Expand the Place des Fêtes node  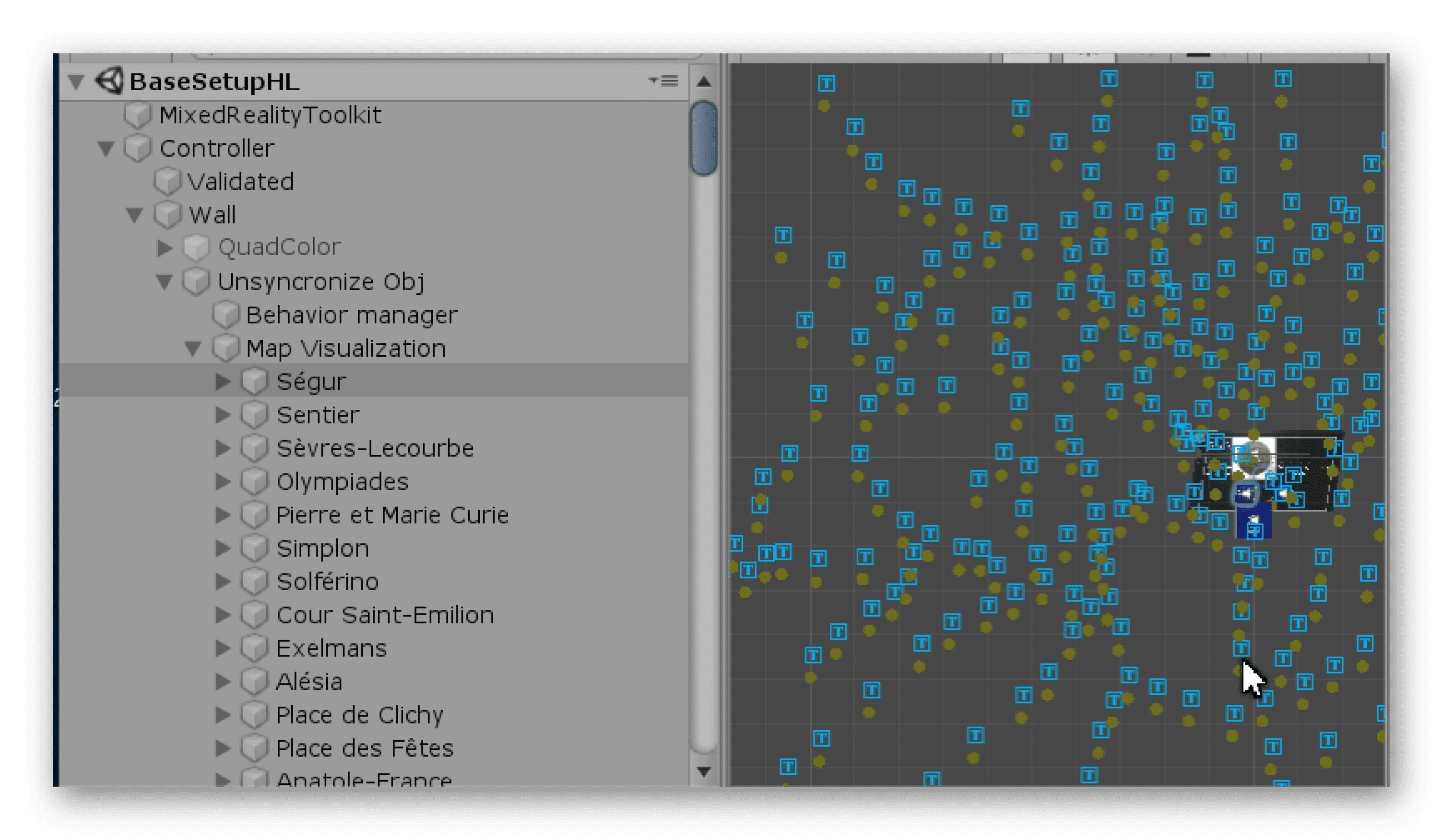[224, 748]
